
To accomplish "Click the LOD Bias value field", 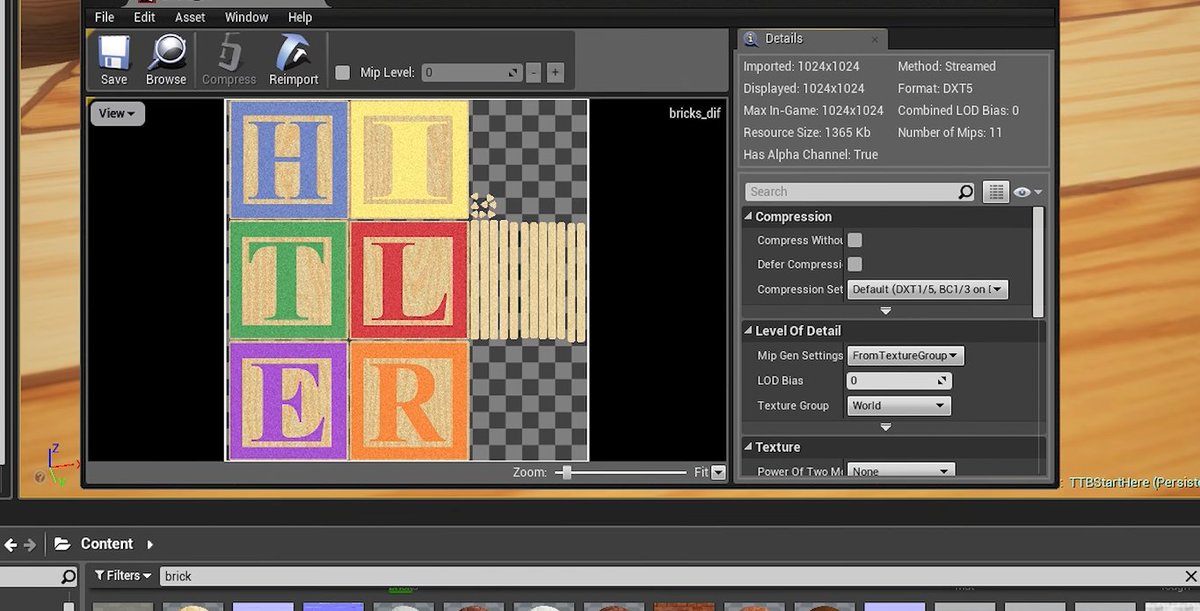I will (899, 381).
